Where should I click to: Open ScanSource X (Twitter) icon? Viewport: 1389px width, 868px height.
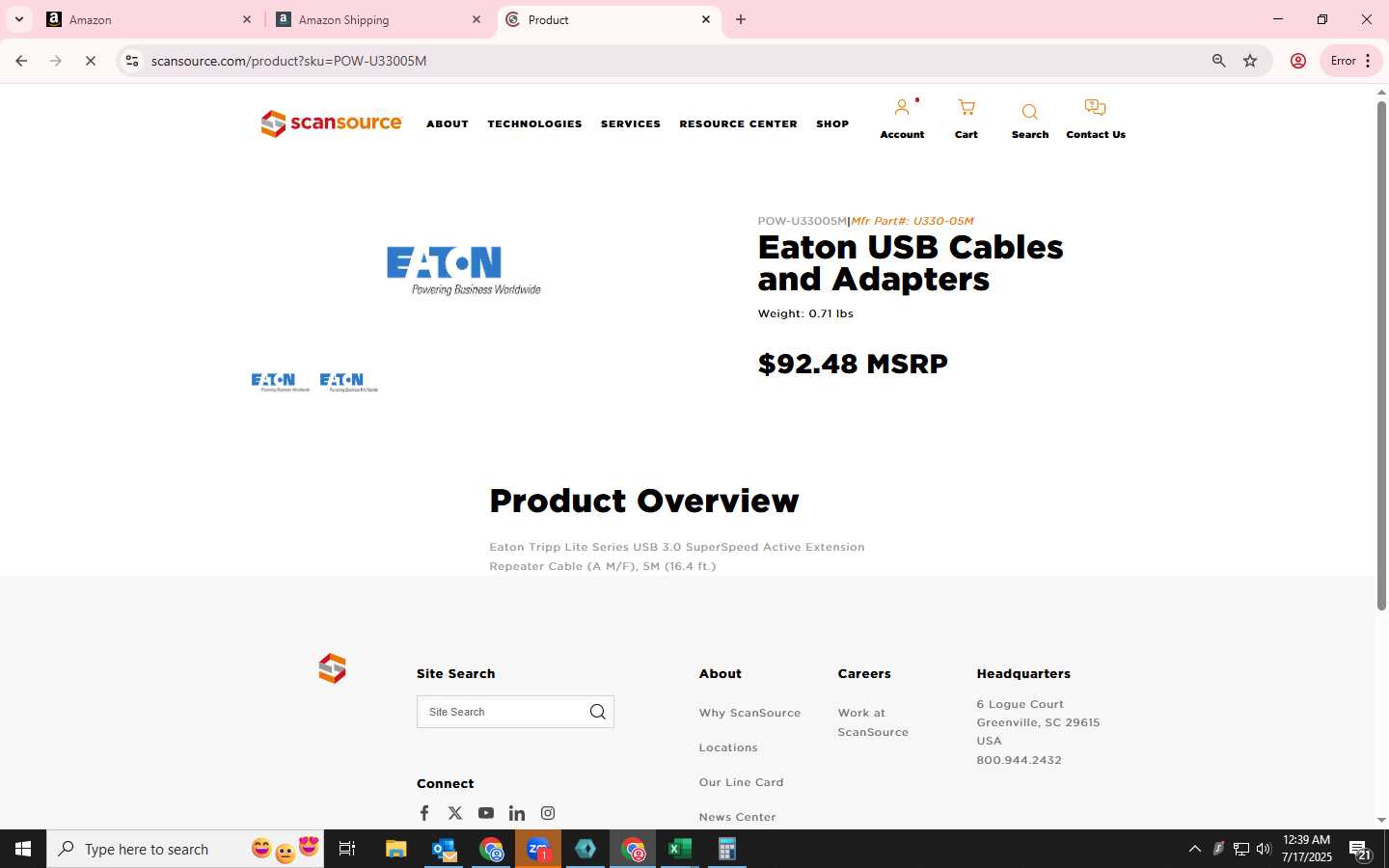(455, 813)
